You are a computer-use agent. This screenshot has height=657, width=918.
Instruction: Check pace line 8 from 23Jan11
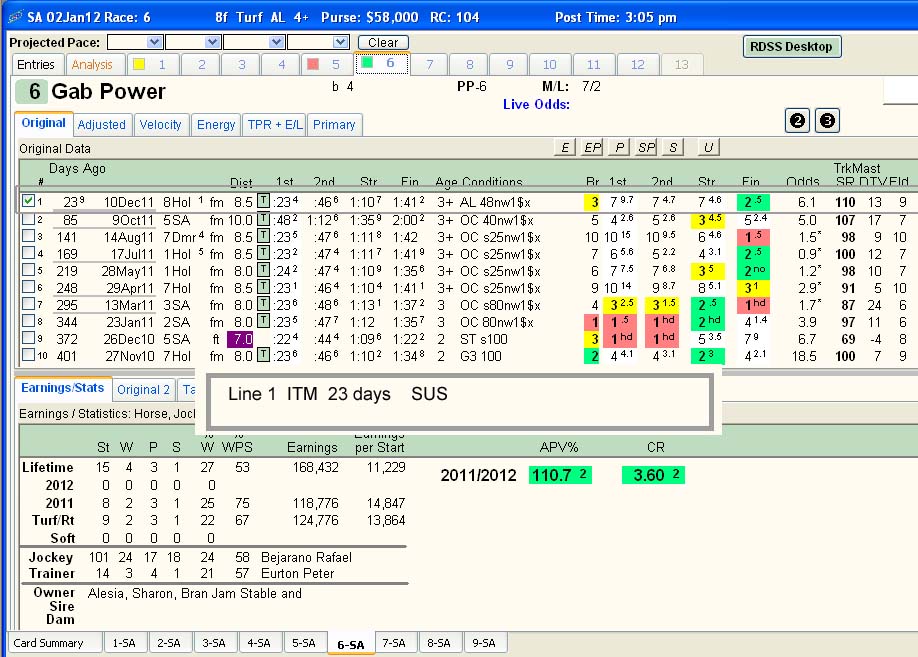[x=28, y=321]
